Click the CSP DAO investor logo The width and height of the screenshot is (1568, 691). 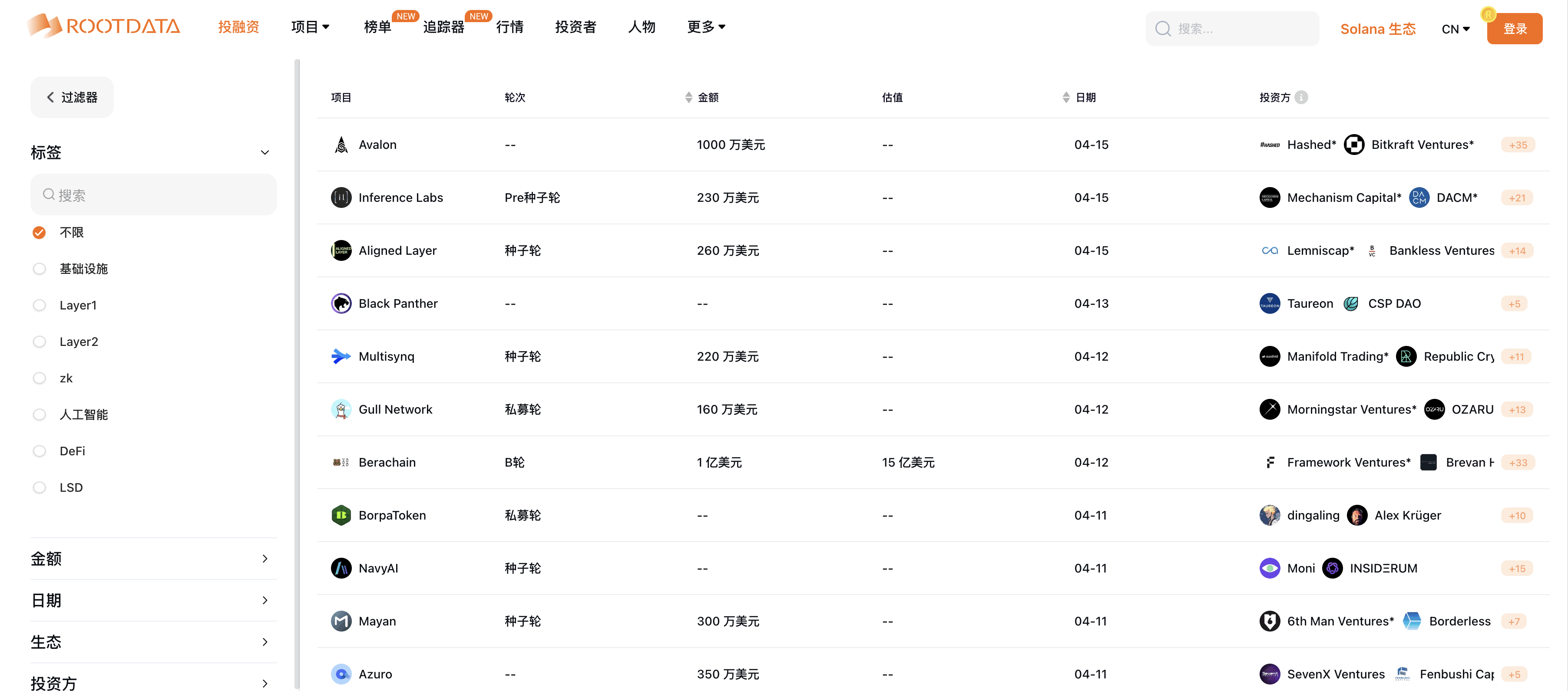1351,303
